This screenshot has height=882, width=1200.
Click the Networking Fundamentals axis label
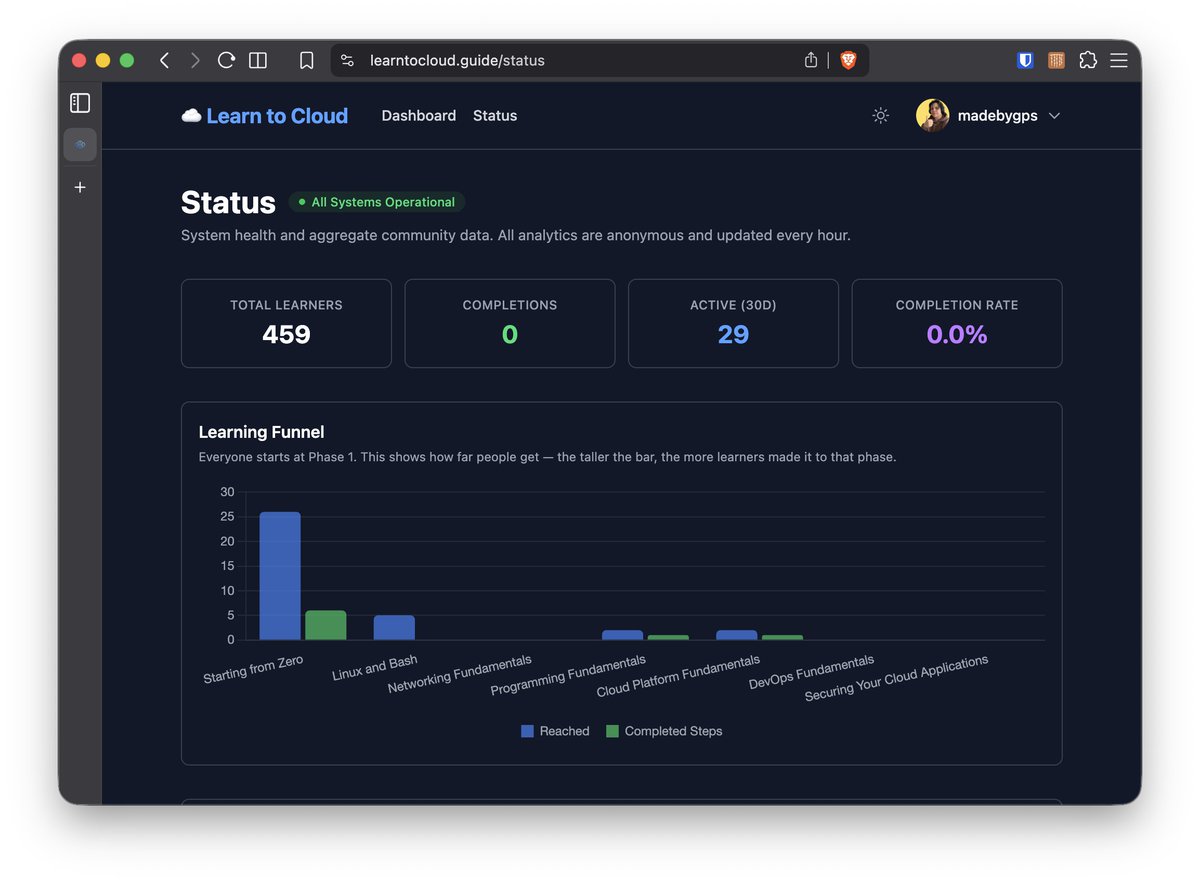click(x=460, y=675)
